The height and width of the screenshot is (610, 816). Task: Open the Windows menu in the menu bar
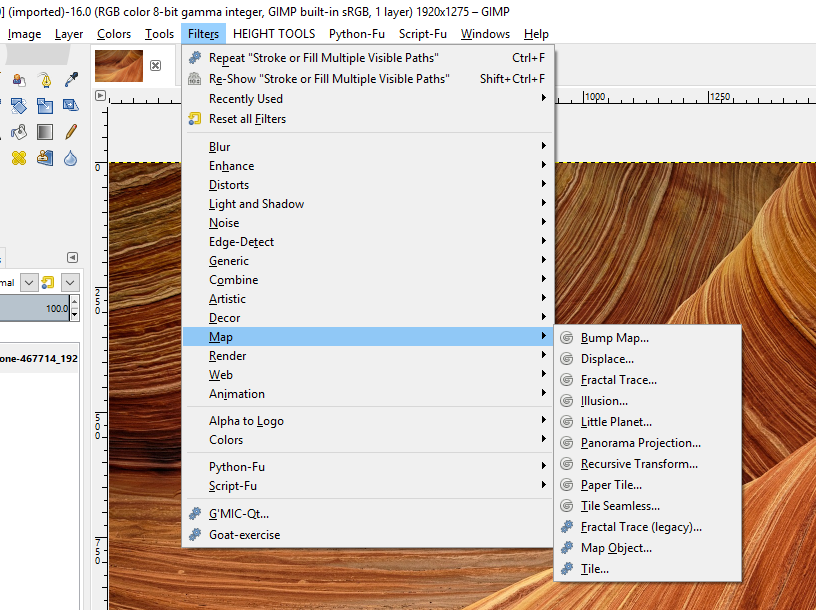485,34
